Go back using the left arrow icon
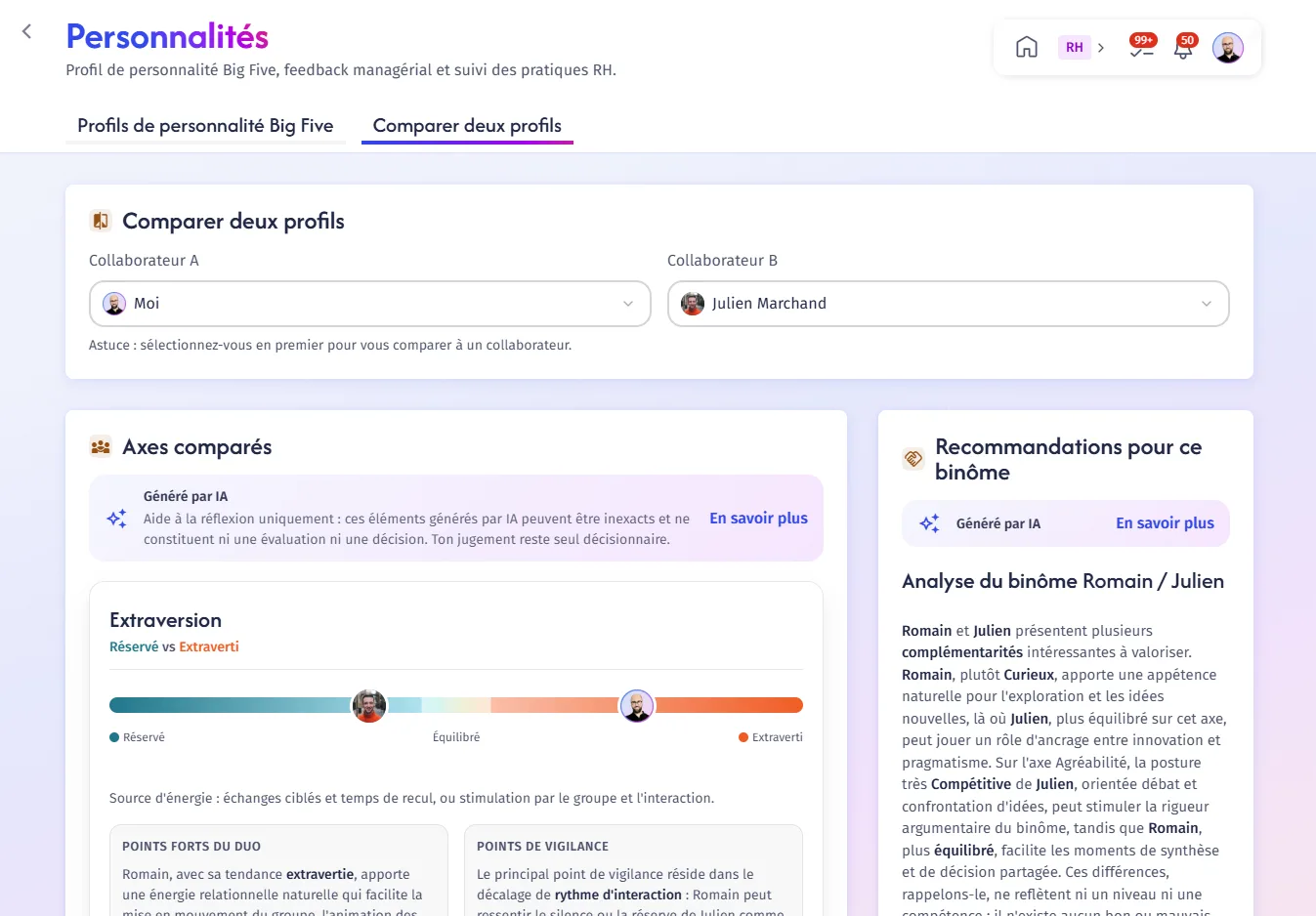Image resolution: width=1316 pixels, height=916 pixels. pos(27,31)
